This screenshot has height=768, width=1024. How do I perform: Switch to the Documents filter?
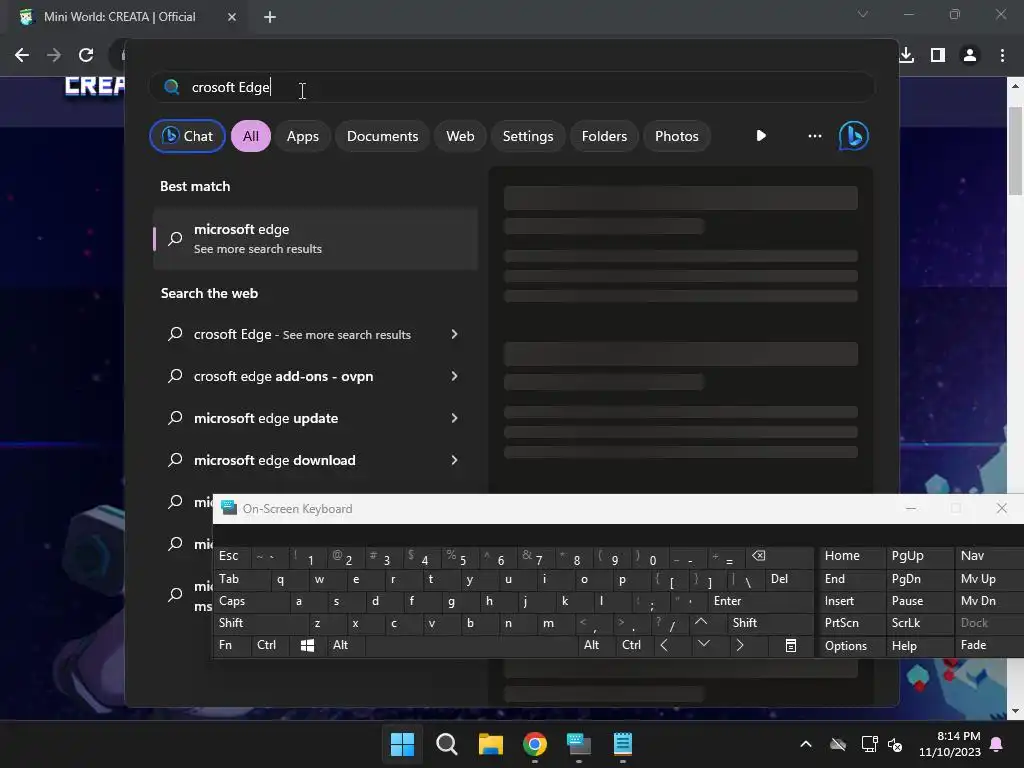tap(382, 136)
